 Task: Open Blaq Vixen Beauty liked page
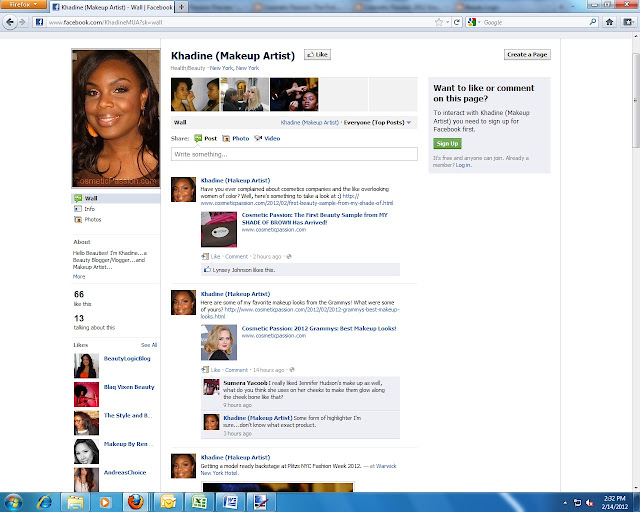129,387
